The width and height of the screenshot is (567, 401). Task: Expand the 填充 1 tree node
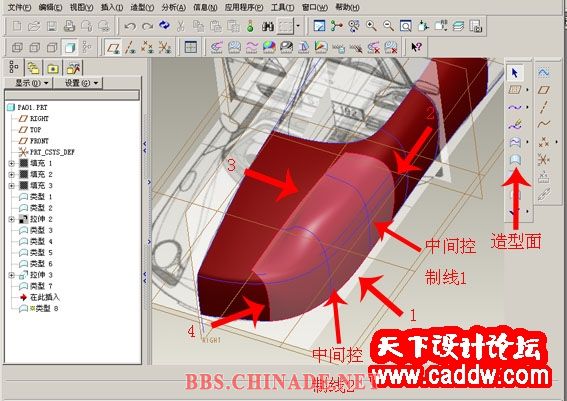(x=11, y=163)
